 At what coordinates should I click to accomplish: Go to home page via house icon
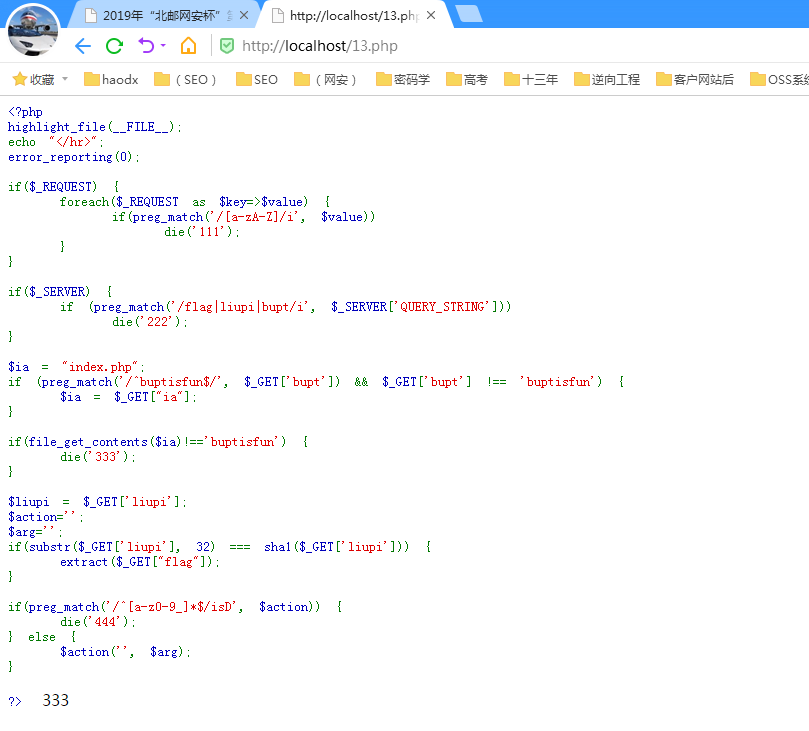coord(188,46)
